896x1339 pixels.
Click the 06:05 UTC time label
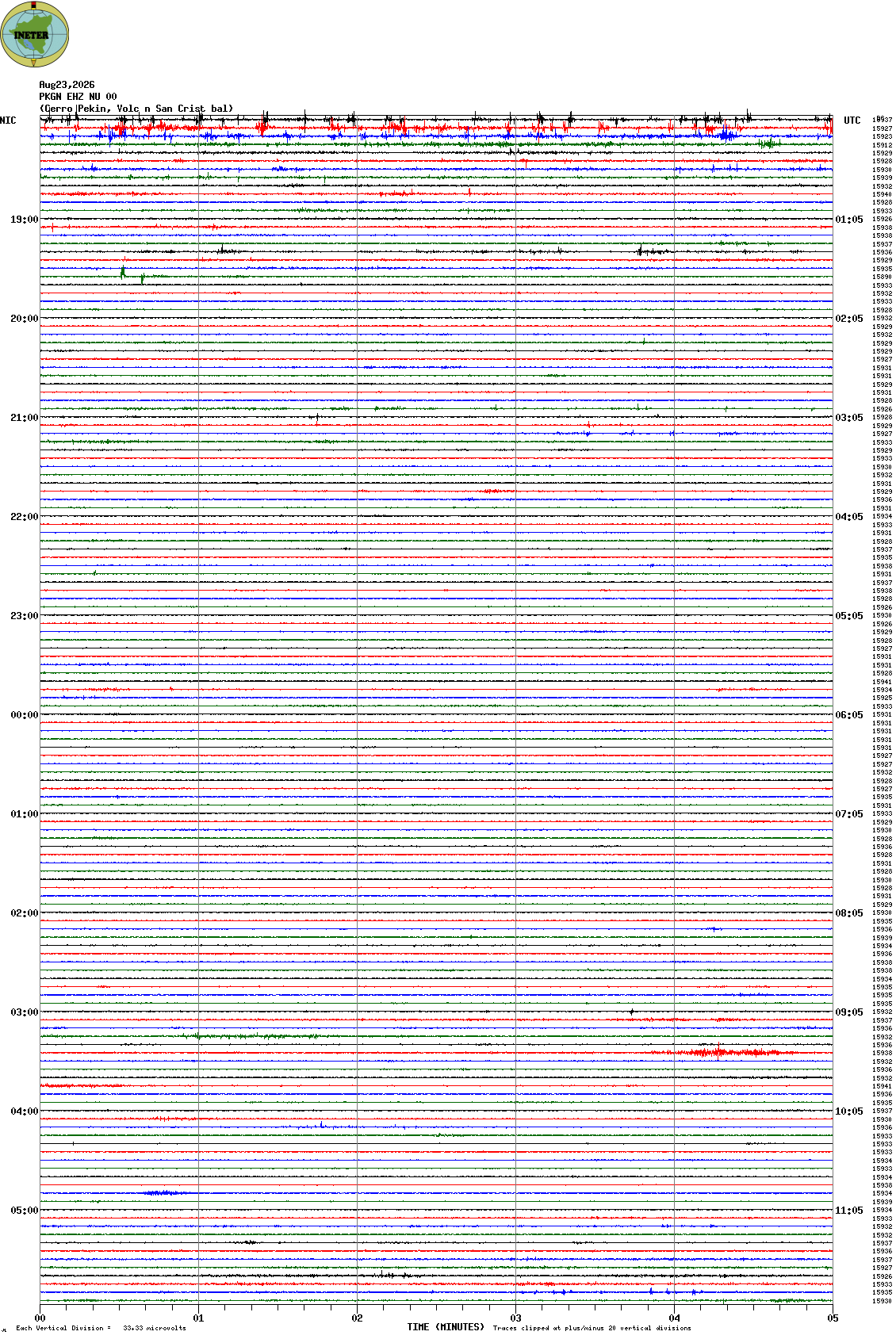pos(849,715)
